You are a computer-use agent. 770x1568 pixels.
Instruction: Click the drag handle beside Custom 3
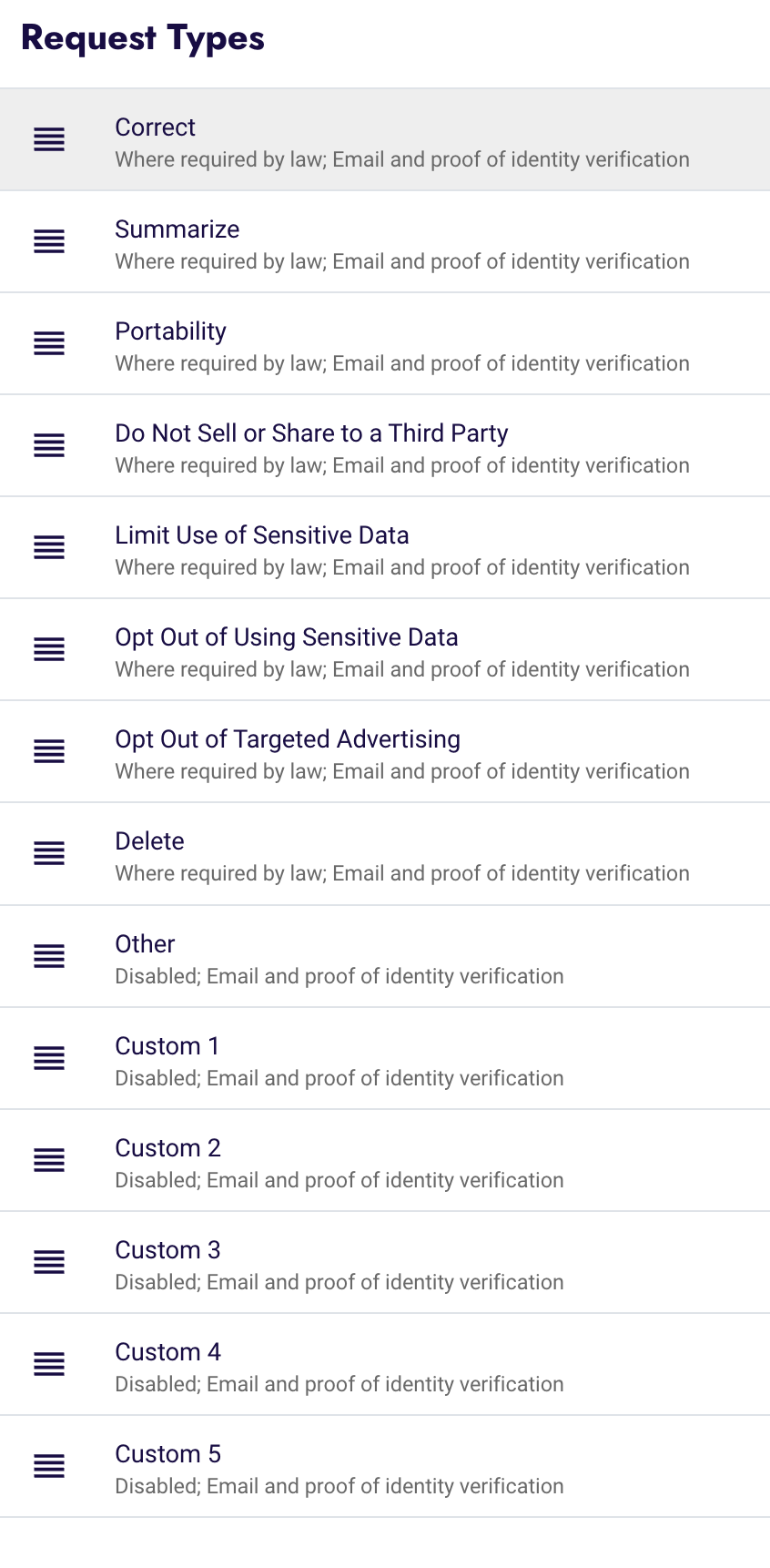[49, 1262]
